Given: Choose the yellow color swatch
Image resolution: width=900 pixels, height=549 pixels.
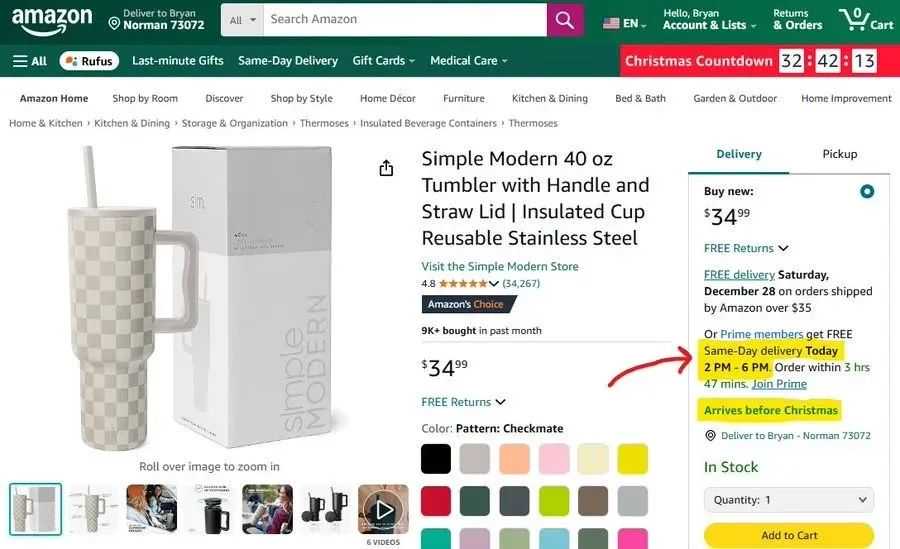Looking at the screenshot, I should [632, 459].
